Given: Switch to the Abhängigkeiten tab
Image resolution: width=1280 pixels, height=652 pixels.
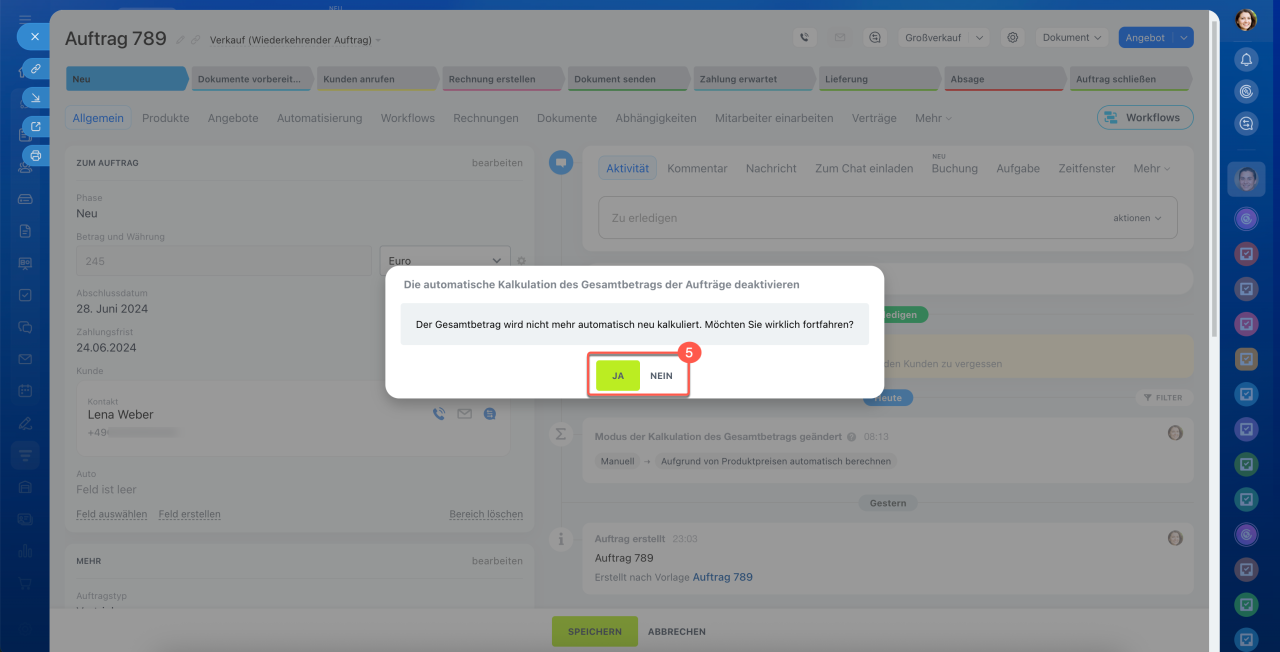Looking at the screenshot, I should point(656,118).
